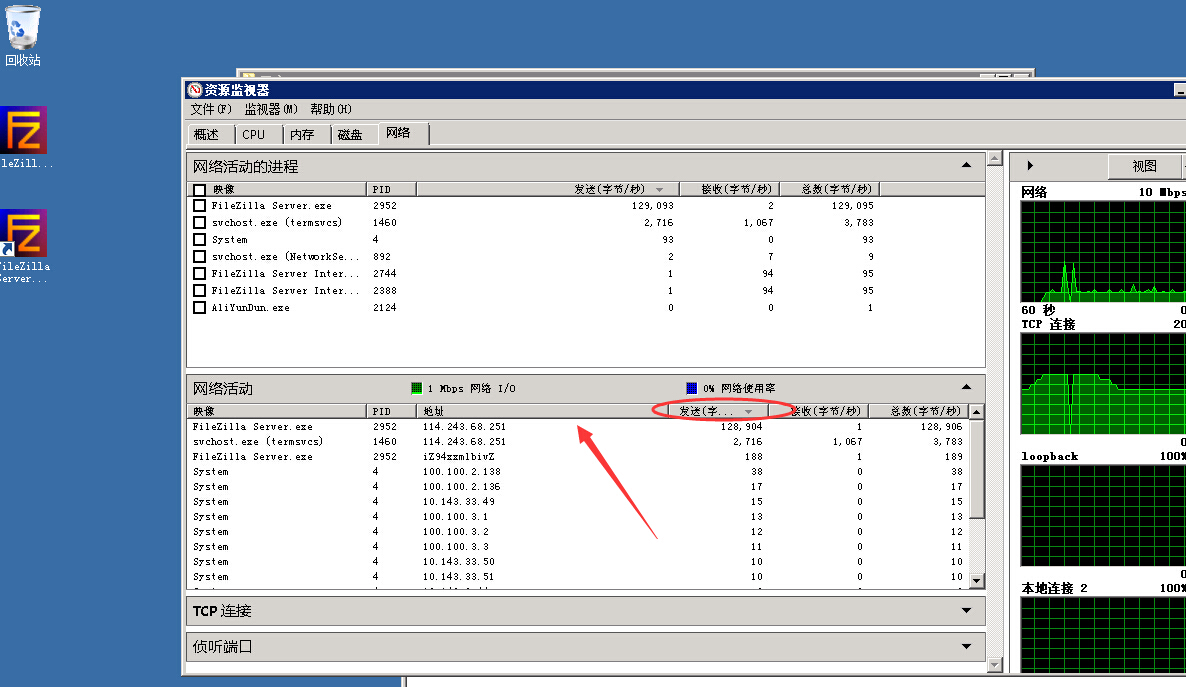Expand the listening ports section
The height and width of the screenshot is (687, 1186).
pos(965,647)
